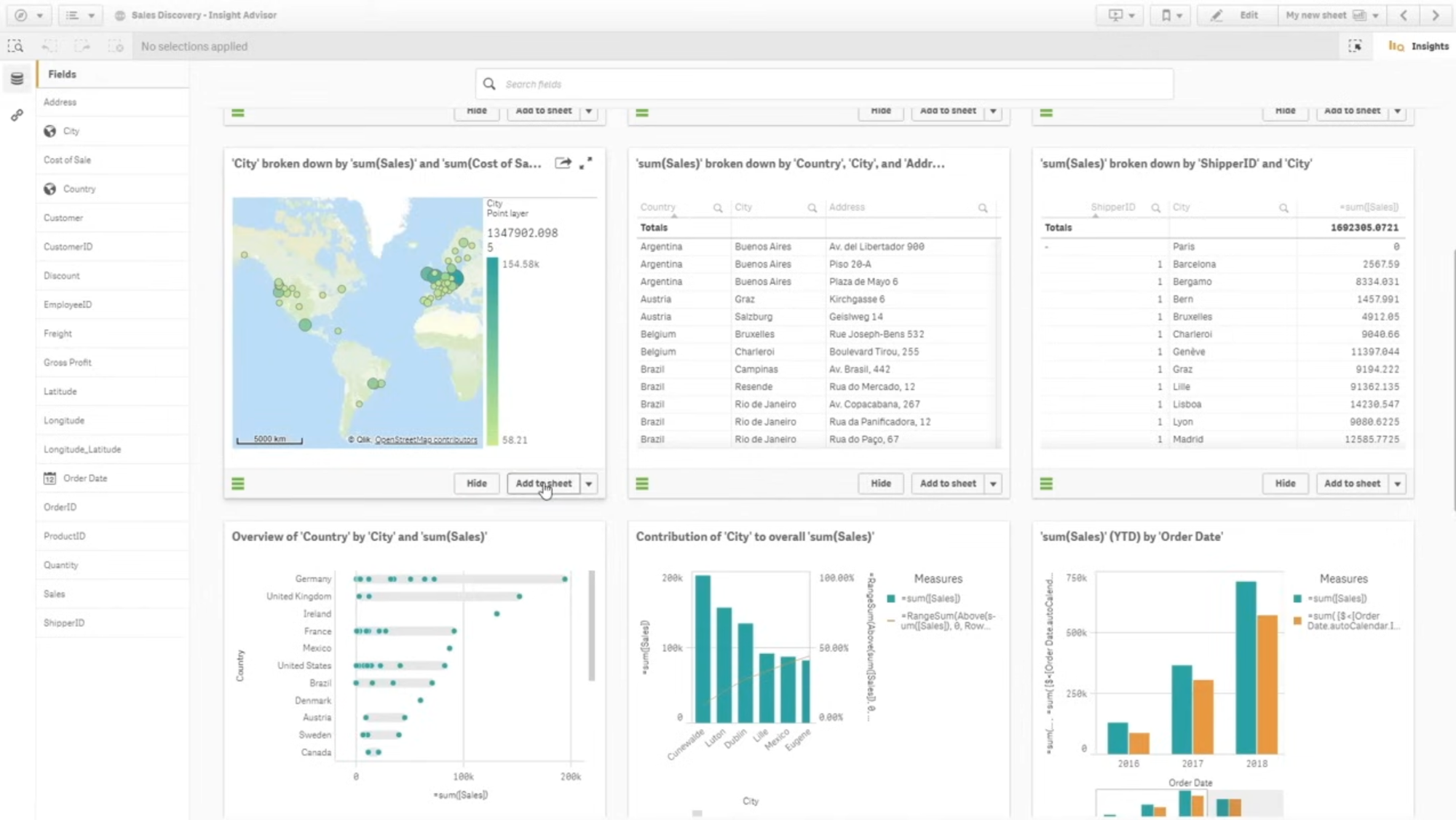Expand the City map chart fullscreen
Screen dimensions: 1456x820
pos(586,163)
